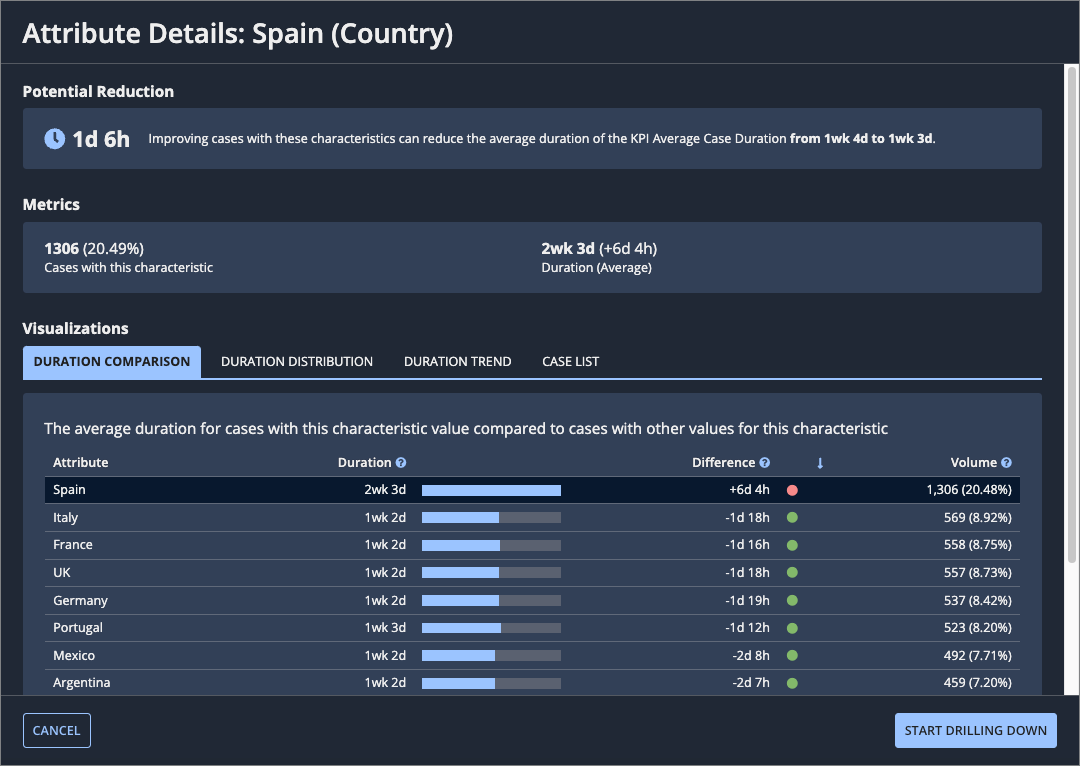Click the 492 (7.71%) volume value

coord(977,655)
